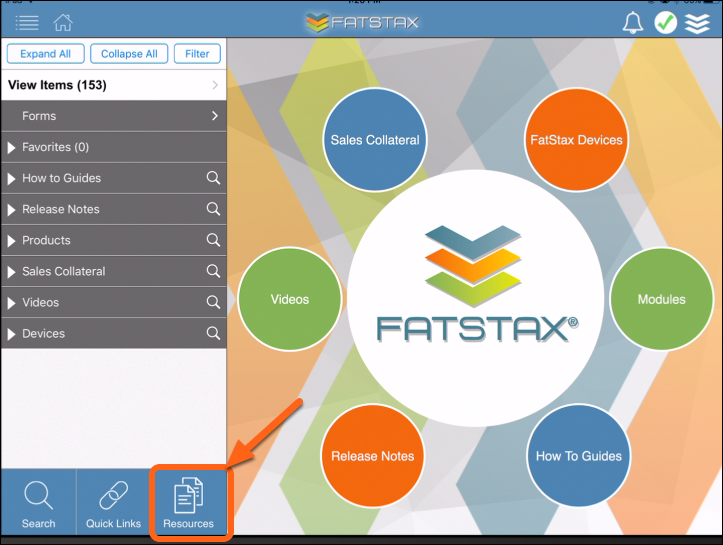Open View Items (153) chevron
The image size is (723, 545).
(215, 85)
